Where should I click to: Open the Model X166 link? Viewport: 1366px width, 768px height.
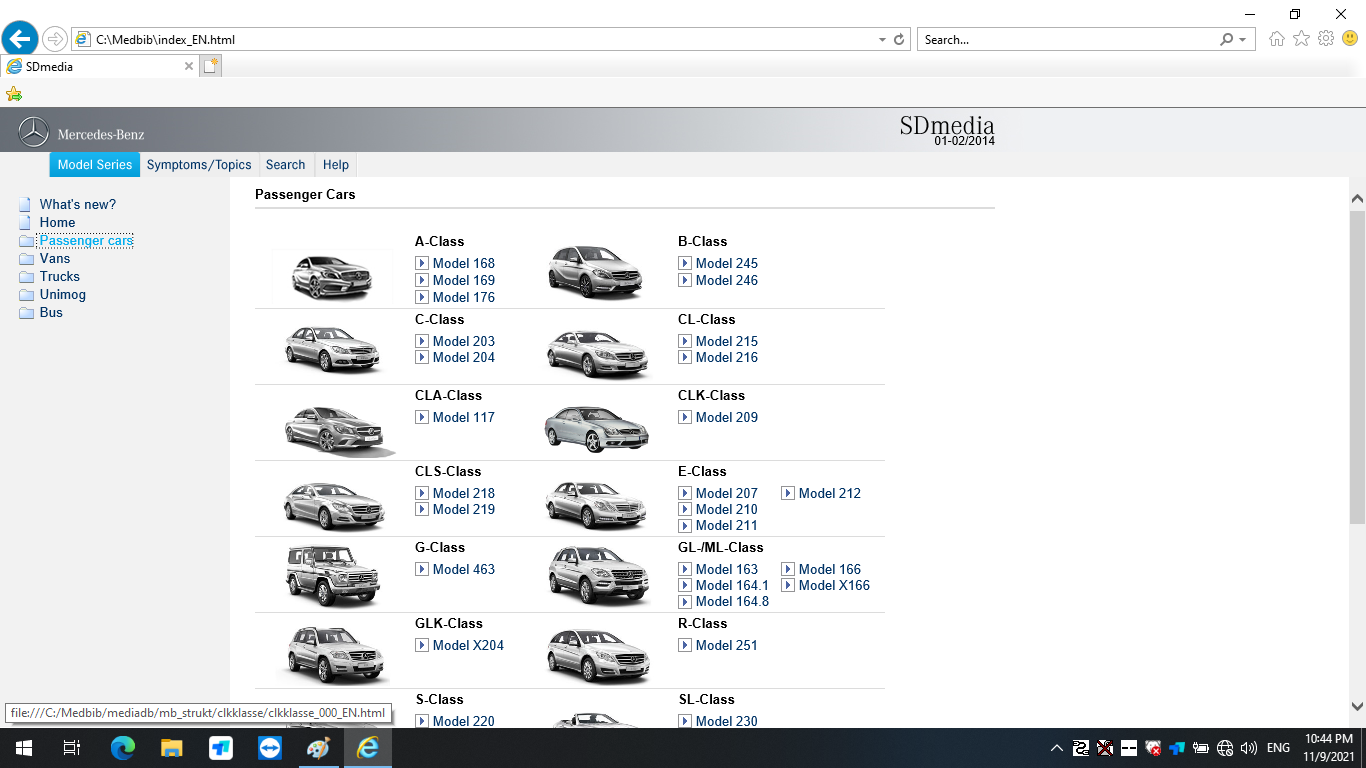[x=834, y=586]
